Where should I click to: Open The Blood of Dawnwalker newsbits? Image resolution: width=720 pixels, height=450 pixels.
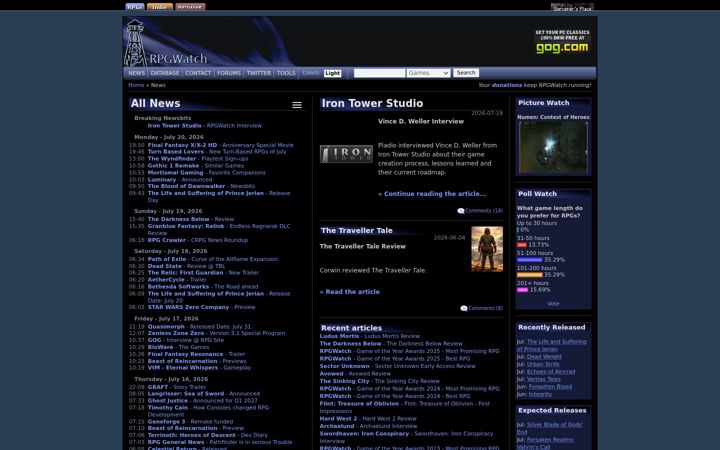pyautogui.click(x=201, y=186)
